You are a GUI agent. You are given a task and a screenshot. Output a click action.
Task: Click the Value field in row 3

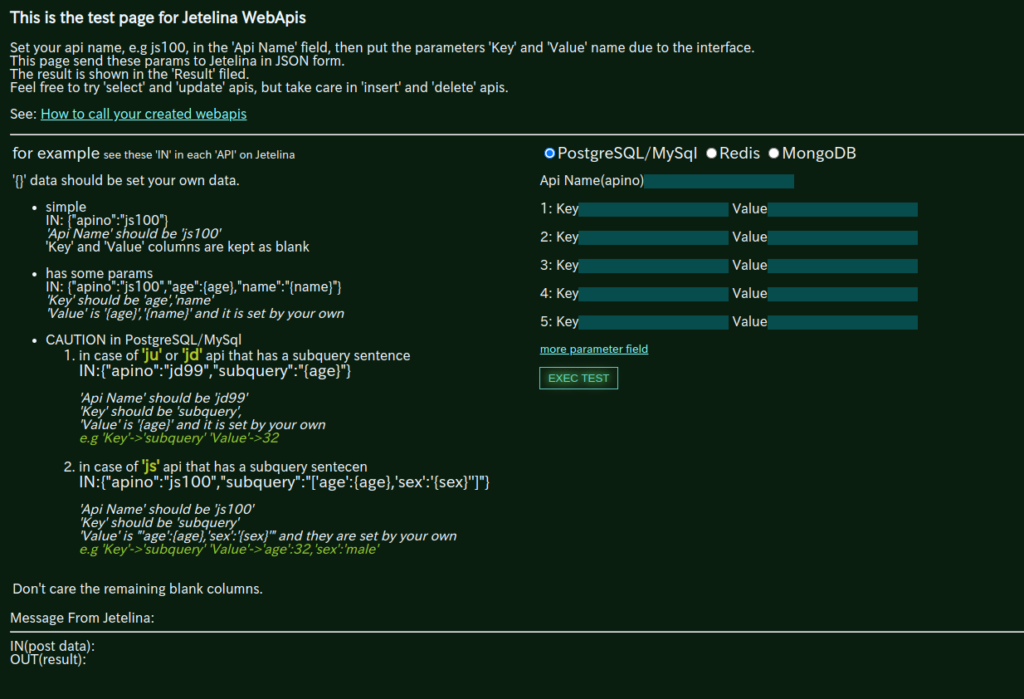[842, 265]
